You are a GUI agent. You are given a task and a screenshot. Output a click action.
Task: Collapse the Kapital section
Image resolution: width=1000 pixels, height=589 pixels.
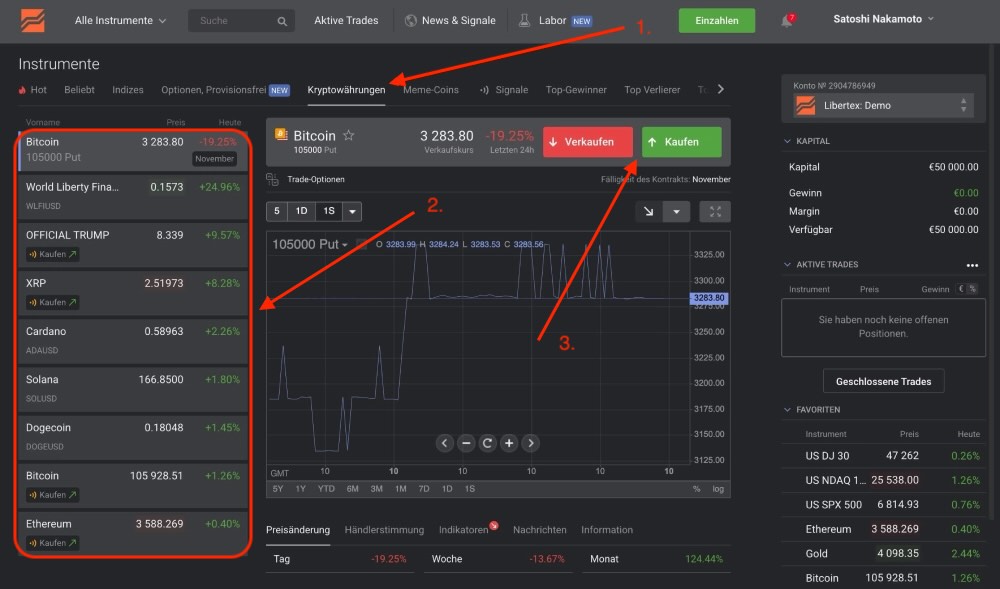(788, 141)
